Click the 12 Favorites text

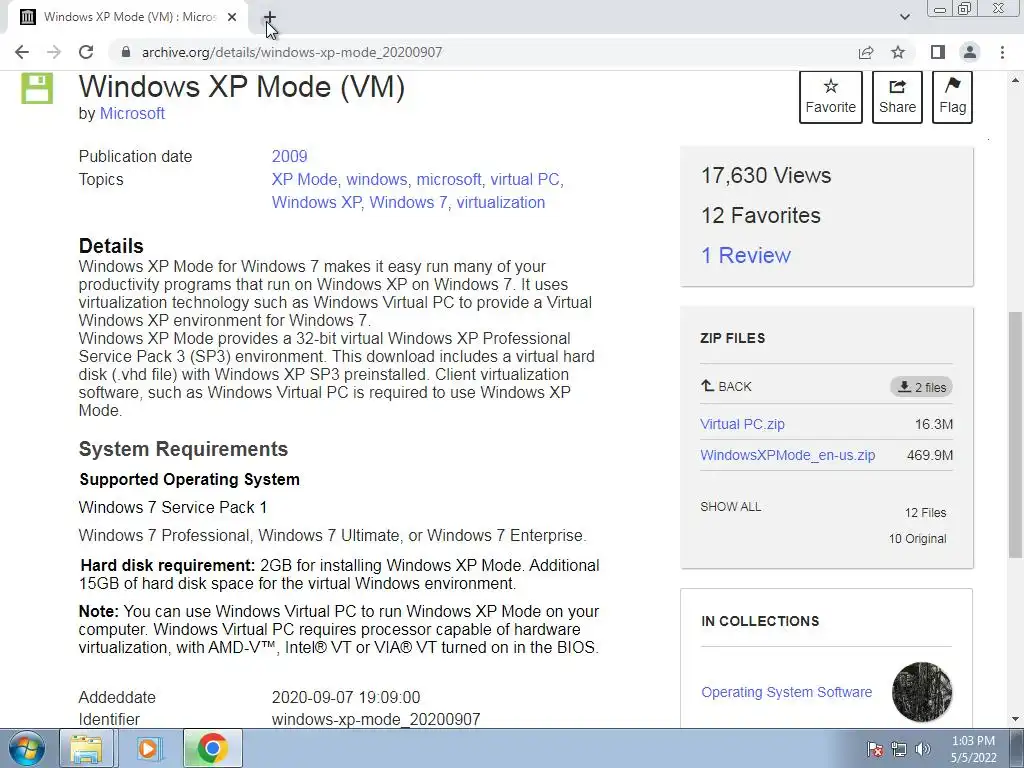click(760, 216)
